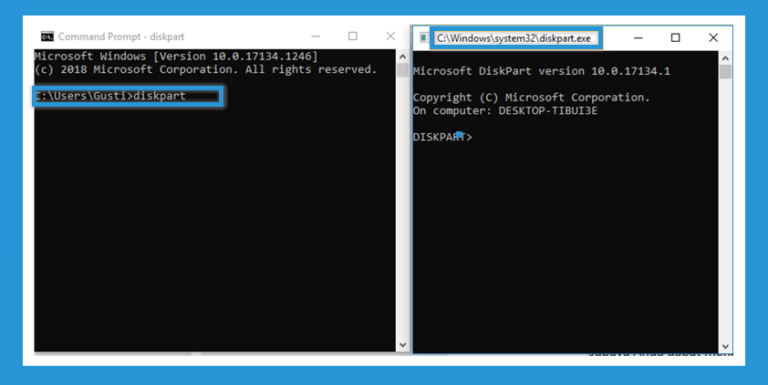Click diskpart window scrollbar down arrow

725,347
